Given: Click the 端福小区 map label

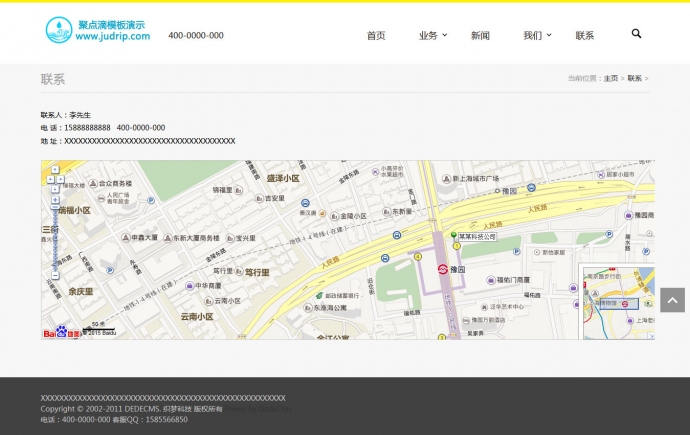Looking at the screenshot, I should [x=74, y=211].
